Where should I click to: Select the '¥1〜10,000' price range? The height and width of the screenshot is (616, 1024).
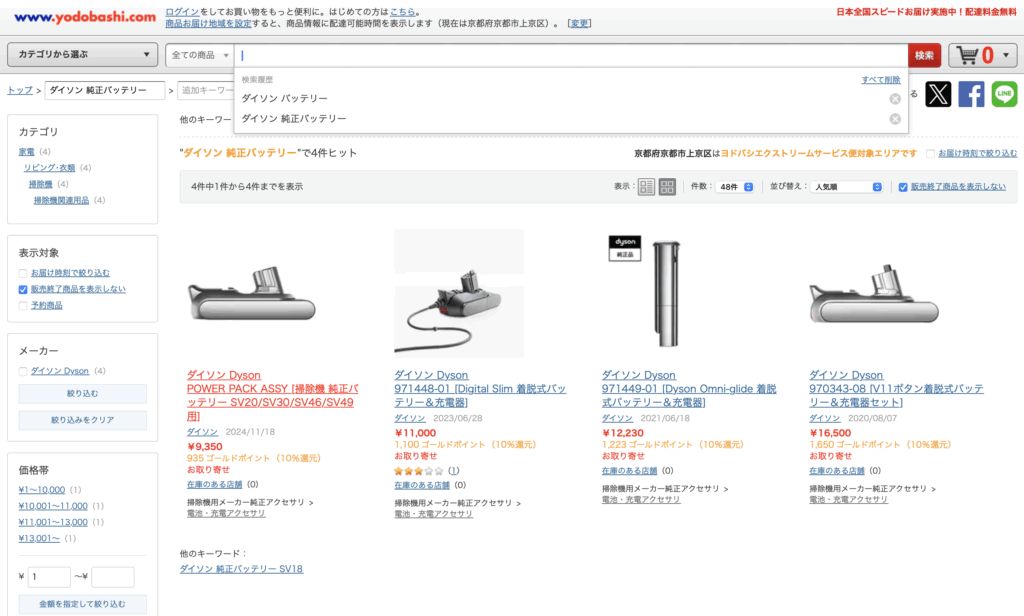click(x=42, y=490)
